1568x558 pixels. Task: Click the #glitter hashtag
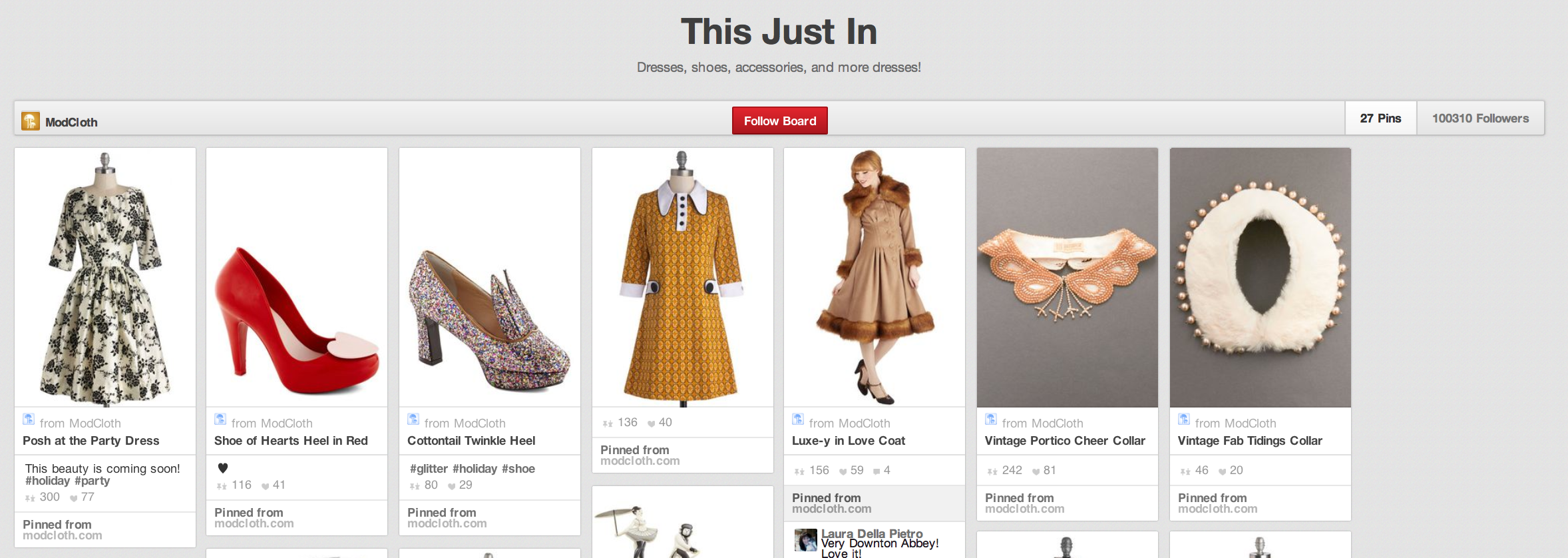tap(429, 469)
